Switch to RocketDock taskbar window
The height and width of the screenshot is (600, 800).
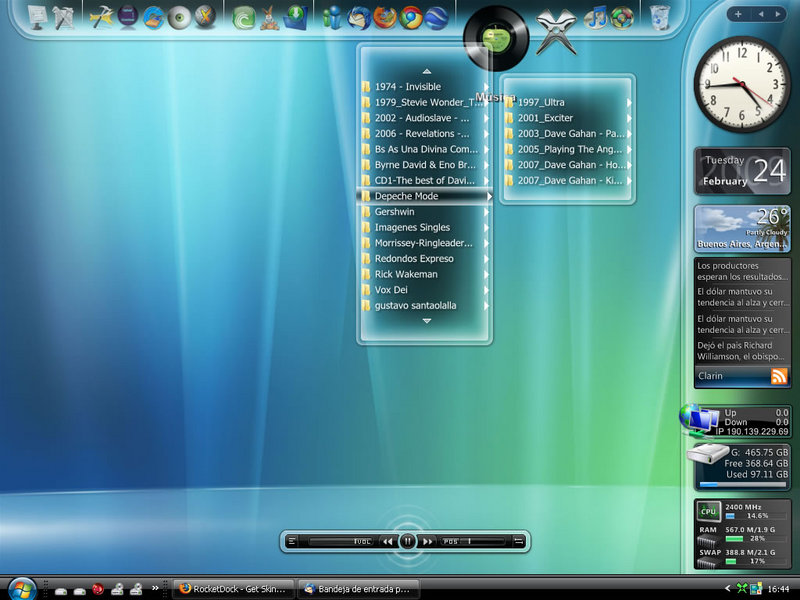pos(234,589)
